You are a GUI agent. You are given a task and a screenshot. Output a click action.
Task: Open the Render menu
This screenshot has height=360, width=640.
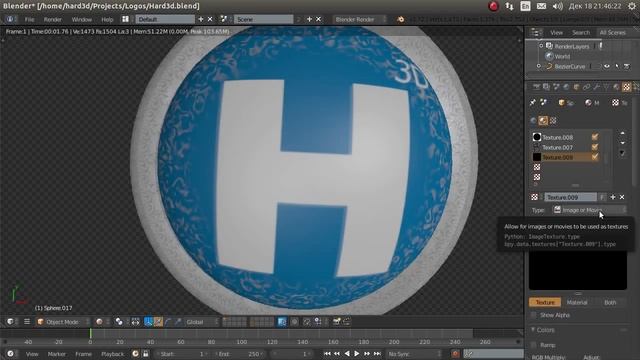[x=53, y=19]
